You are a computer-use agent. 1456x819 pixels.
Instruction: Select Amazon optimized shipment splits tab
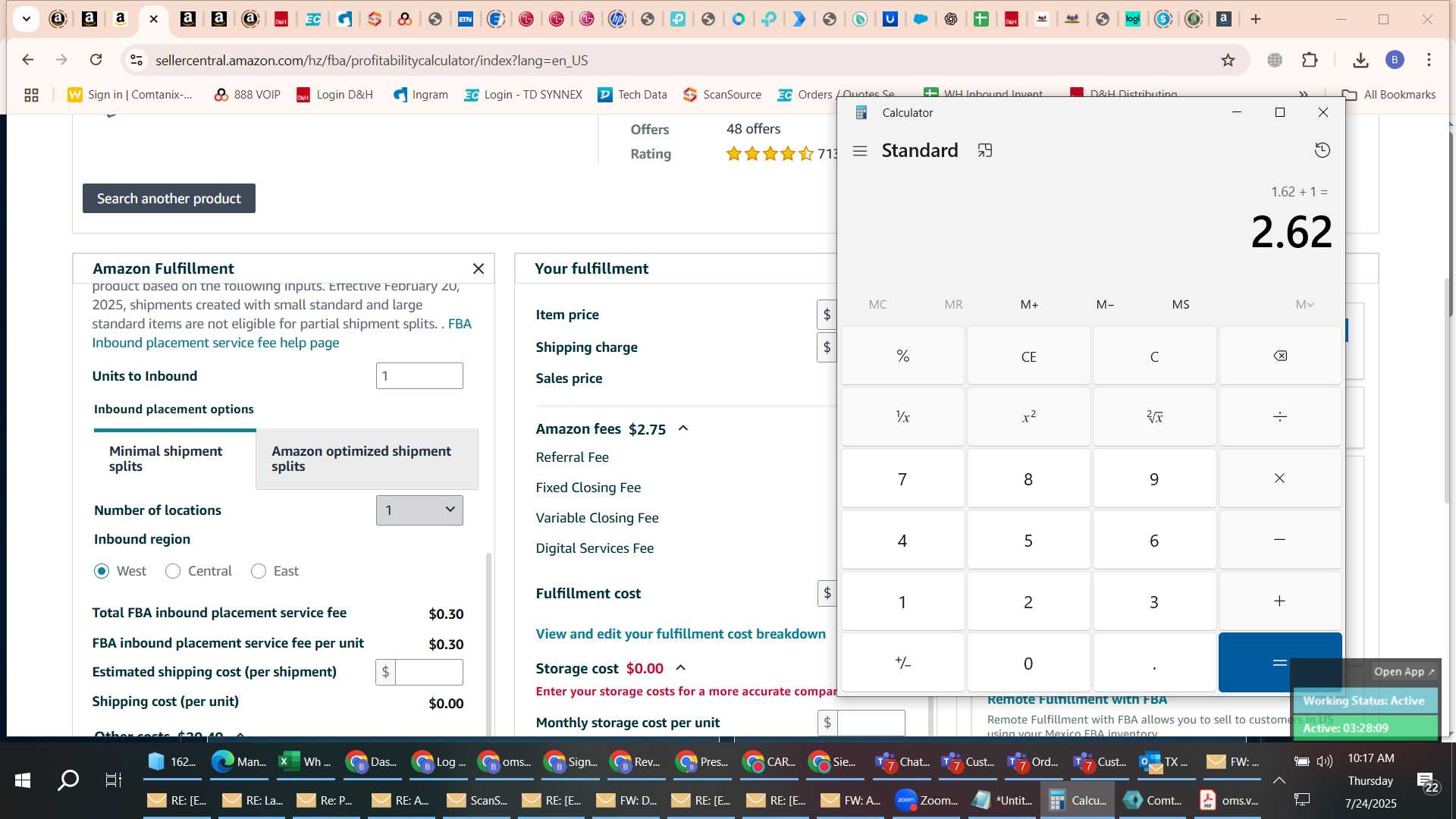(367, 459)
